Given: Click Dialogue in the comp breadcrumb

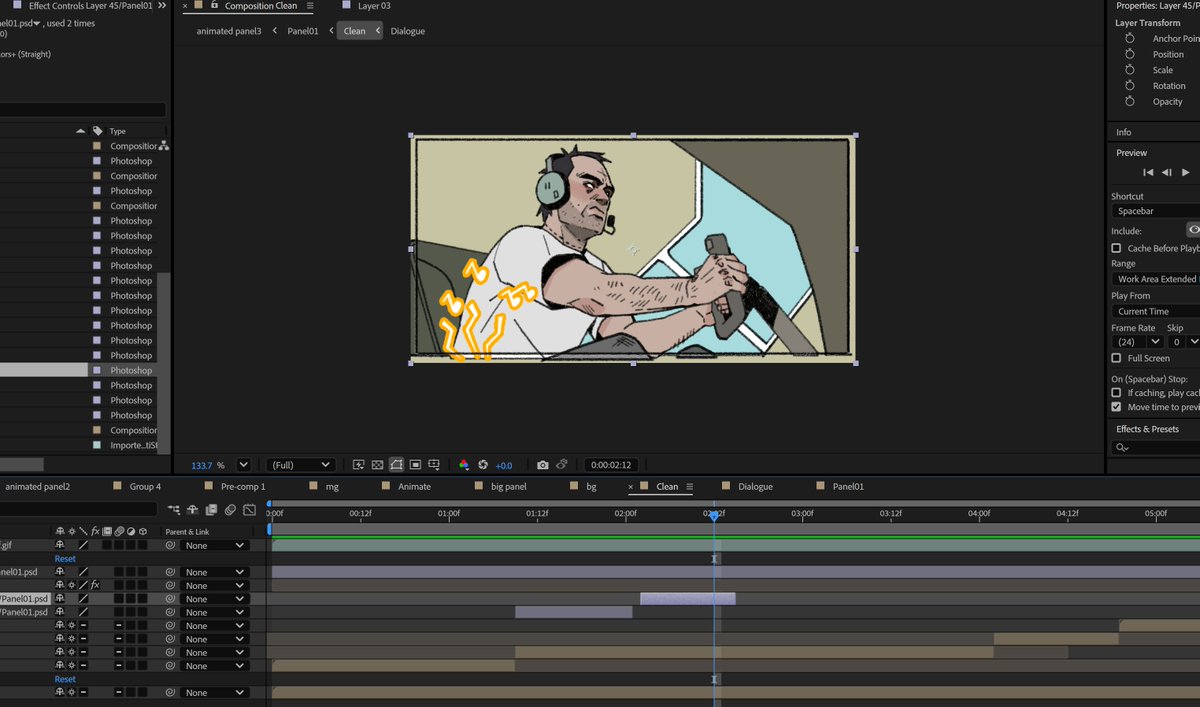Looking at the screenshot, I should [x=407, y=31].
